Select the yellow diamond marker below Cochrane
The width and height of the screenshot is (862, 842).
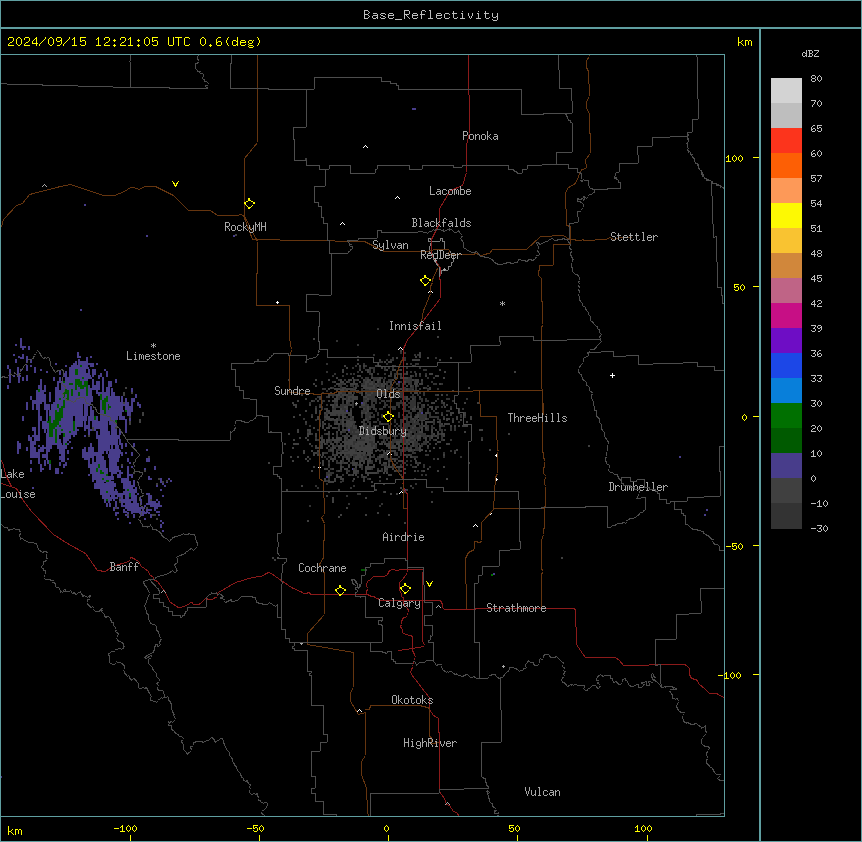tap(340, 590)
